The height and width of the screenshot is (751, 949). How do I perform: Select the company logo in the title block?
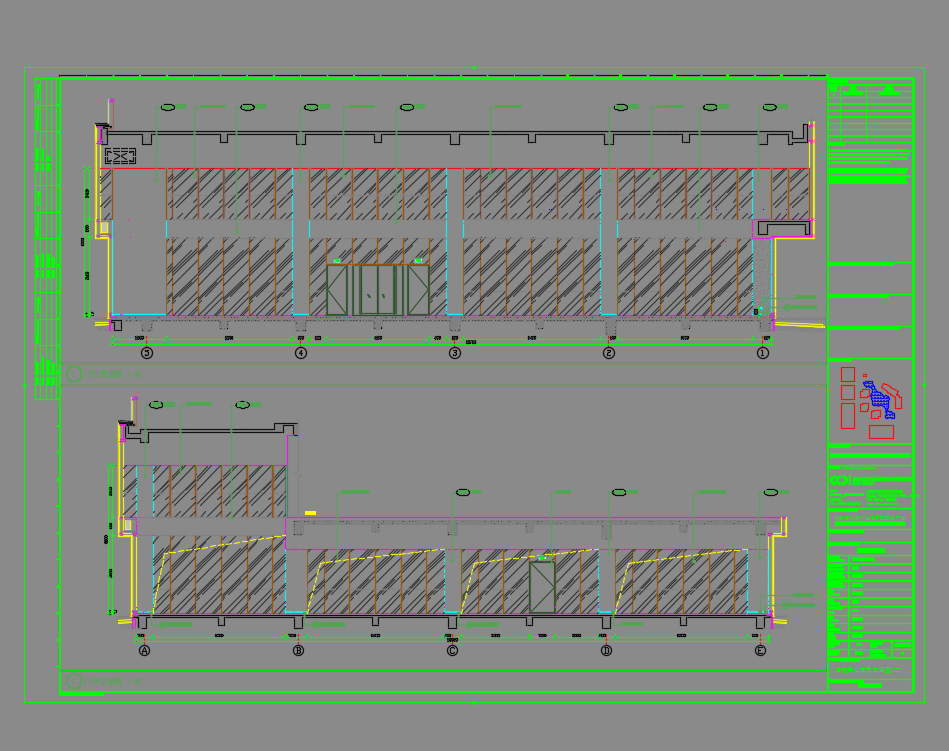[839, 480]
